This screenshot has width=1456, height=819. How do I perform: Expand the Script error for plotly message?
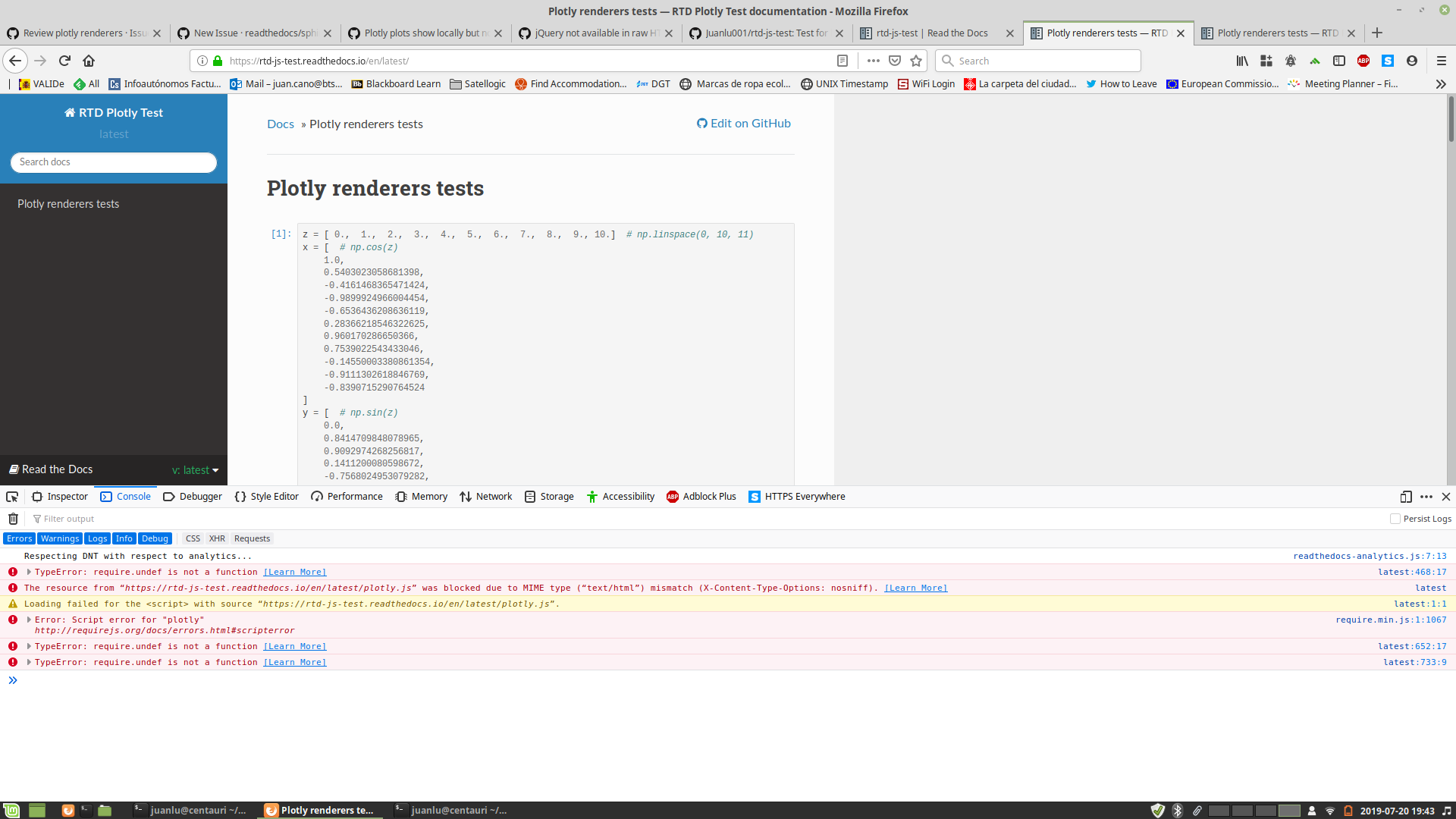point(29,620)
